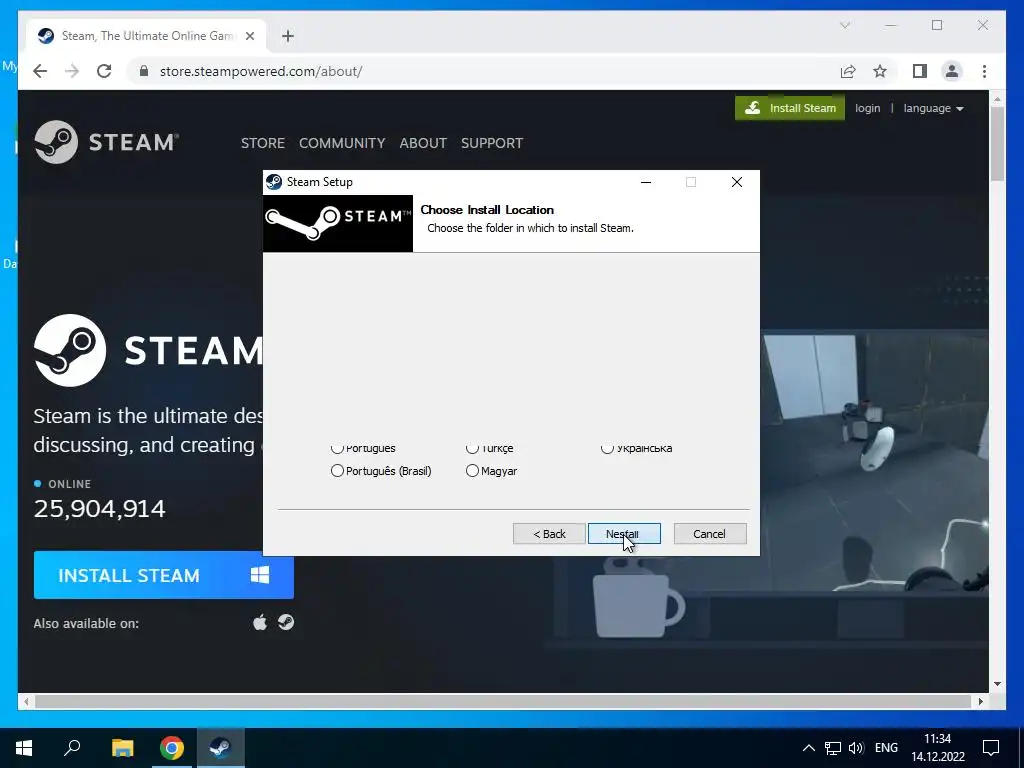This screenshot has height=768, width=1024.
Task: Open the ABOUT menu item
Action: [x=423, y=143]
